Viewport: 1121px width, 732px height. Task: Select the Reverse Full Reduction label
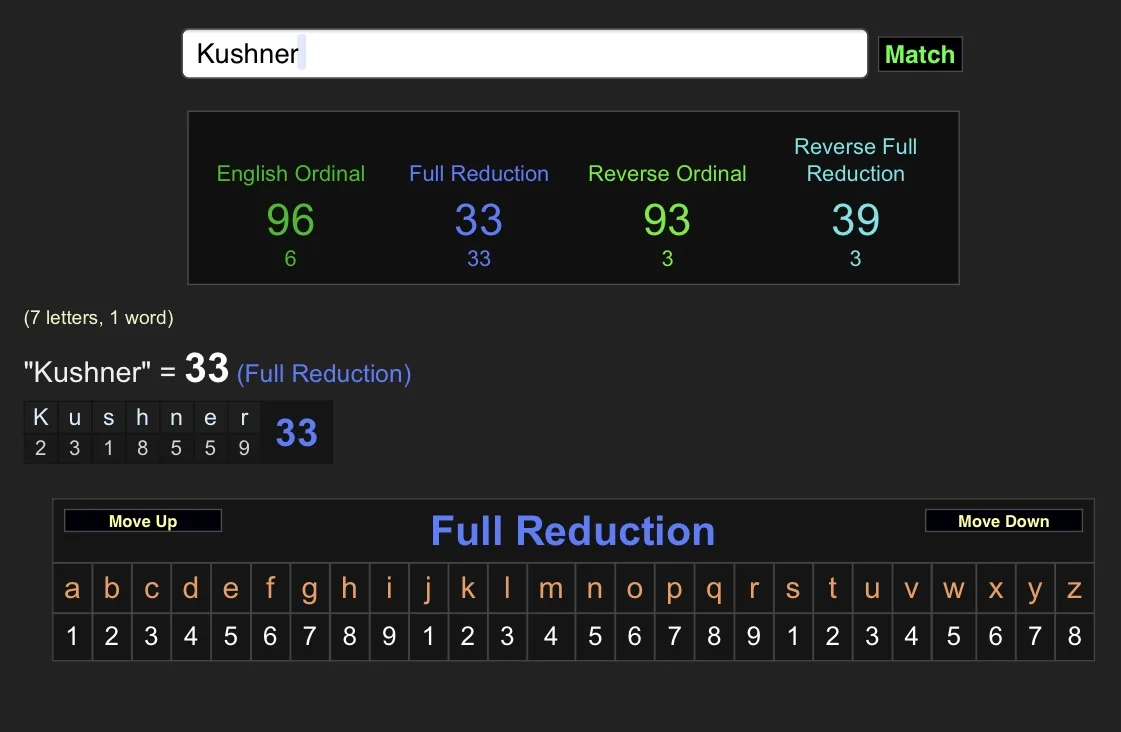coord(856,160)
